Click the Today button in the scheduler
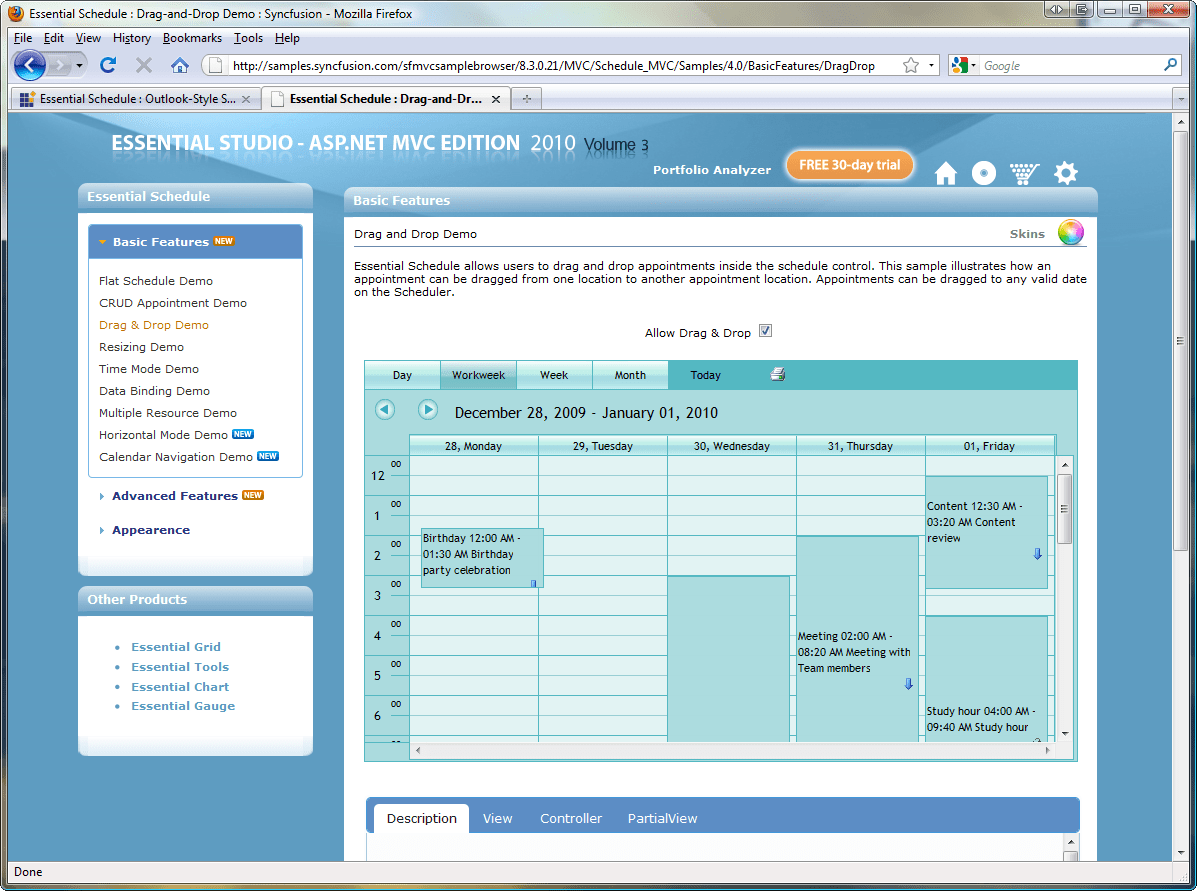1197x891 pixels. tap(705, 374)
